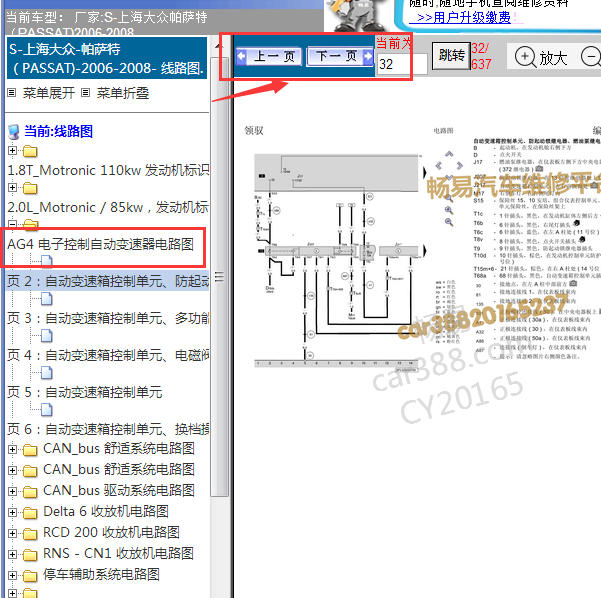Click 菜单展开 to expand all menus
Image resolution: width=601 pixels, height=598 pixels.
click(49, 93)
